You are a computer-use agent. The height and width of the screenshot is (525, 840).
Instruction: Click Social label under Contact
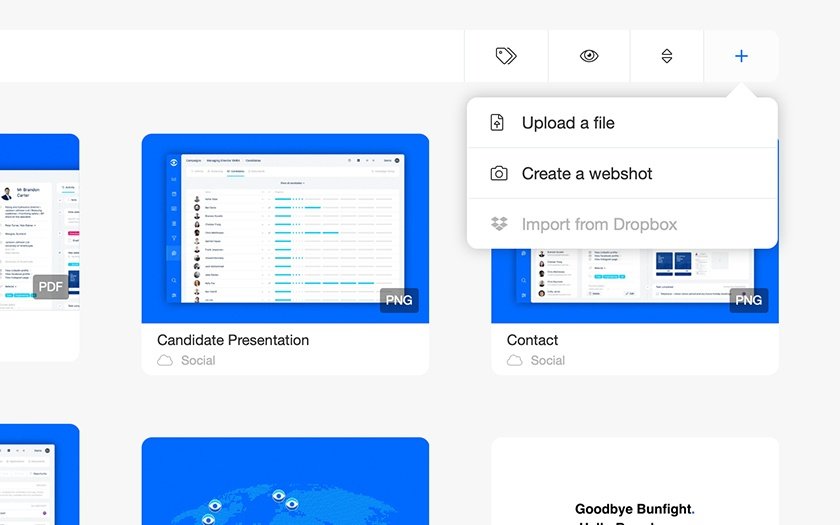pyautogui.click(x=548, y=361)
